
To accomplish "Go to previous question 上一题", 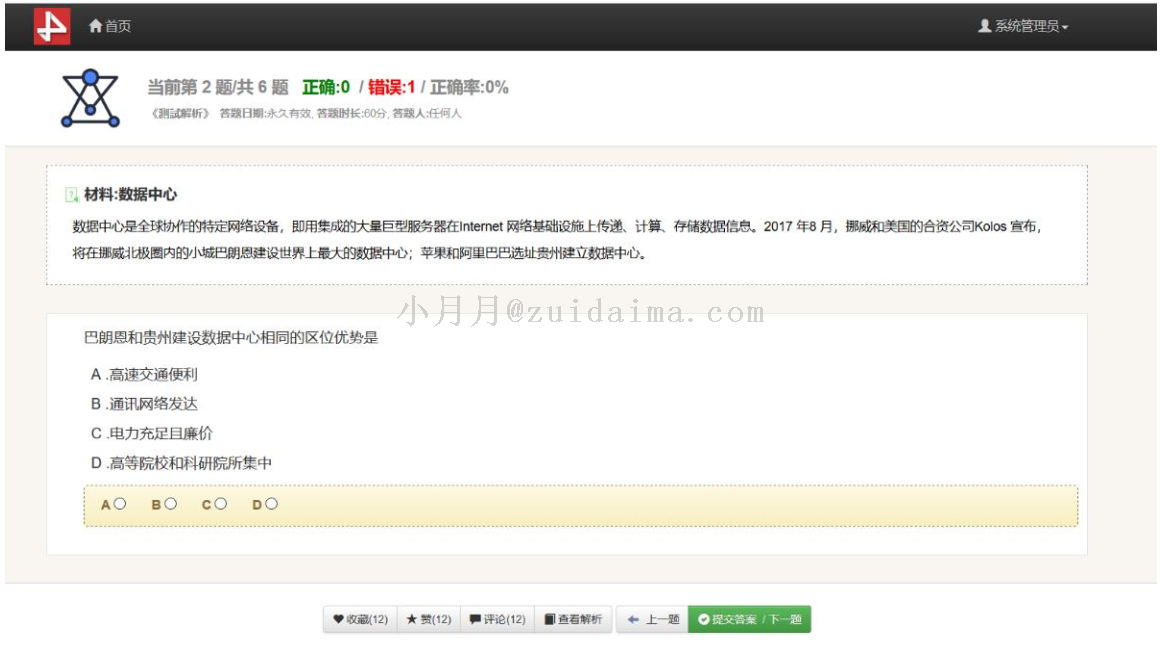I will 652,620.
